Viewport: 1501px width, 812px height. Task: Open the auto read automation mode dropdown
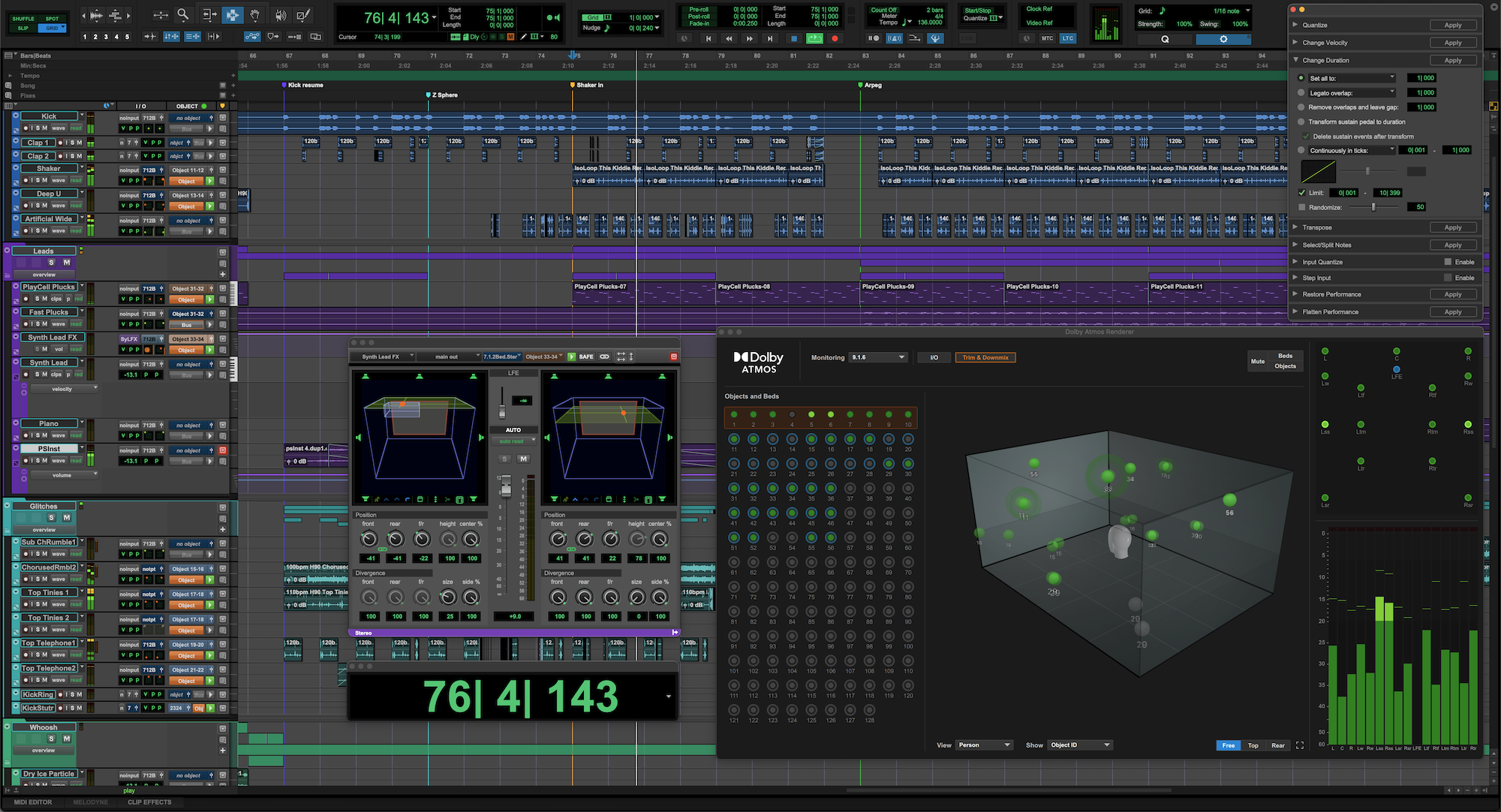coord(515,441)
